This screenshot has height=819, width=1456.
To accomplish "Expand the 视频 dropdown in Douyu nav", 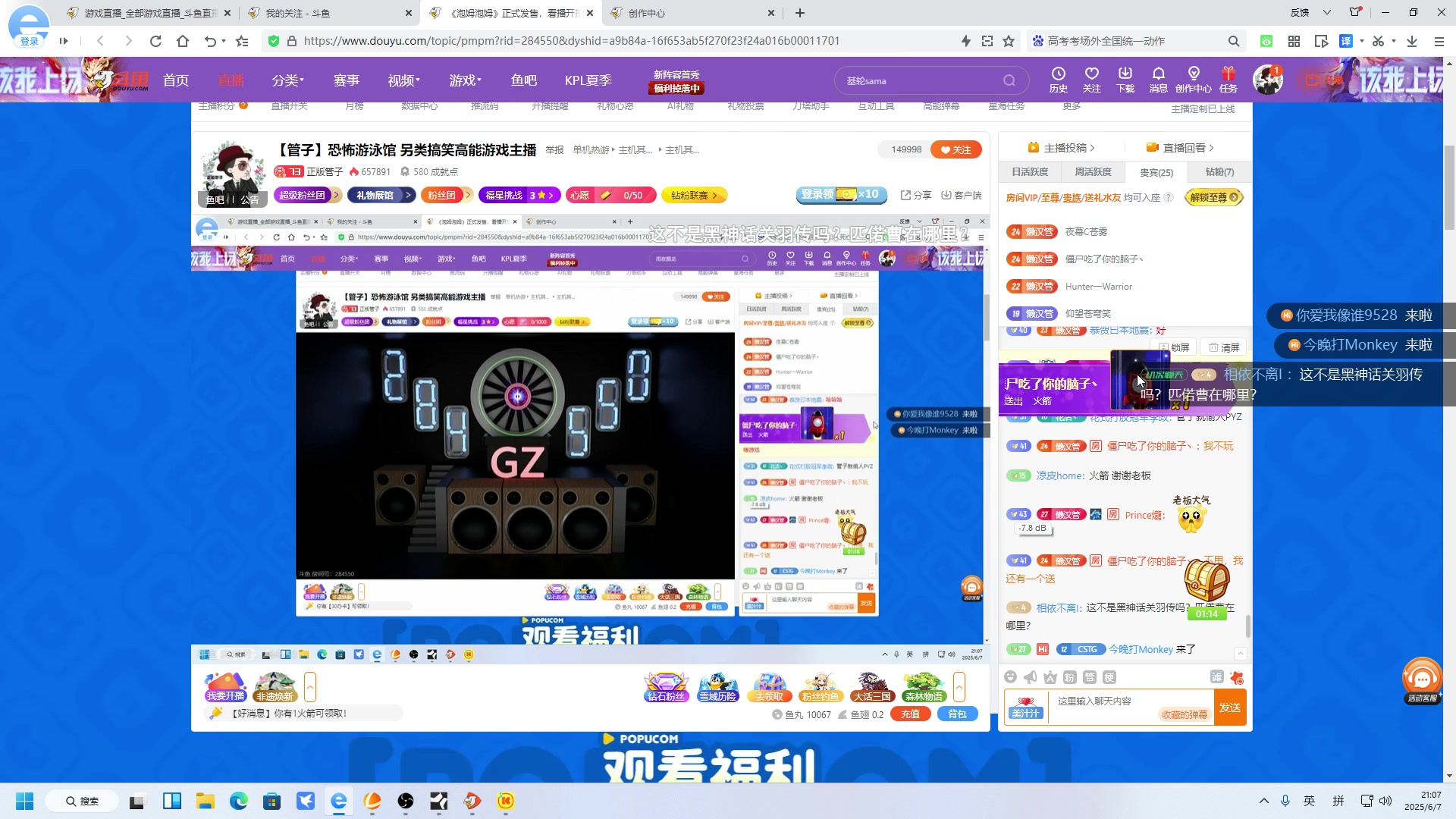I will pos(403,80).
